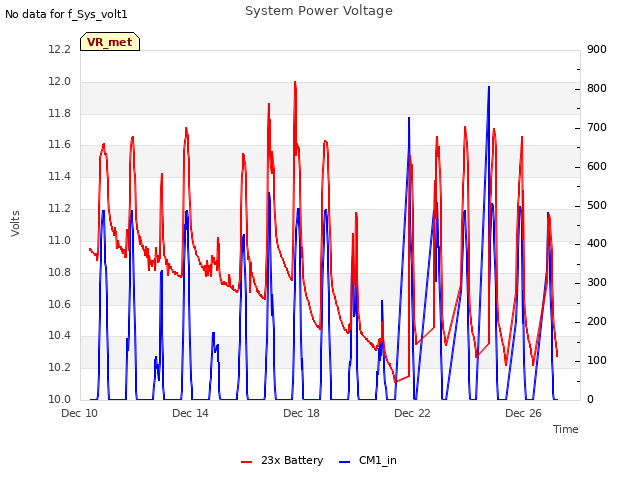Click the 10.0 left axis value

click(60, 399)
